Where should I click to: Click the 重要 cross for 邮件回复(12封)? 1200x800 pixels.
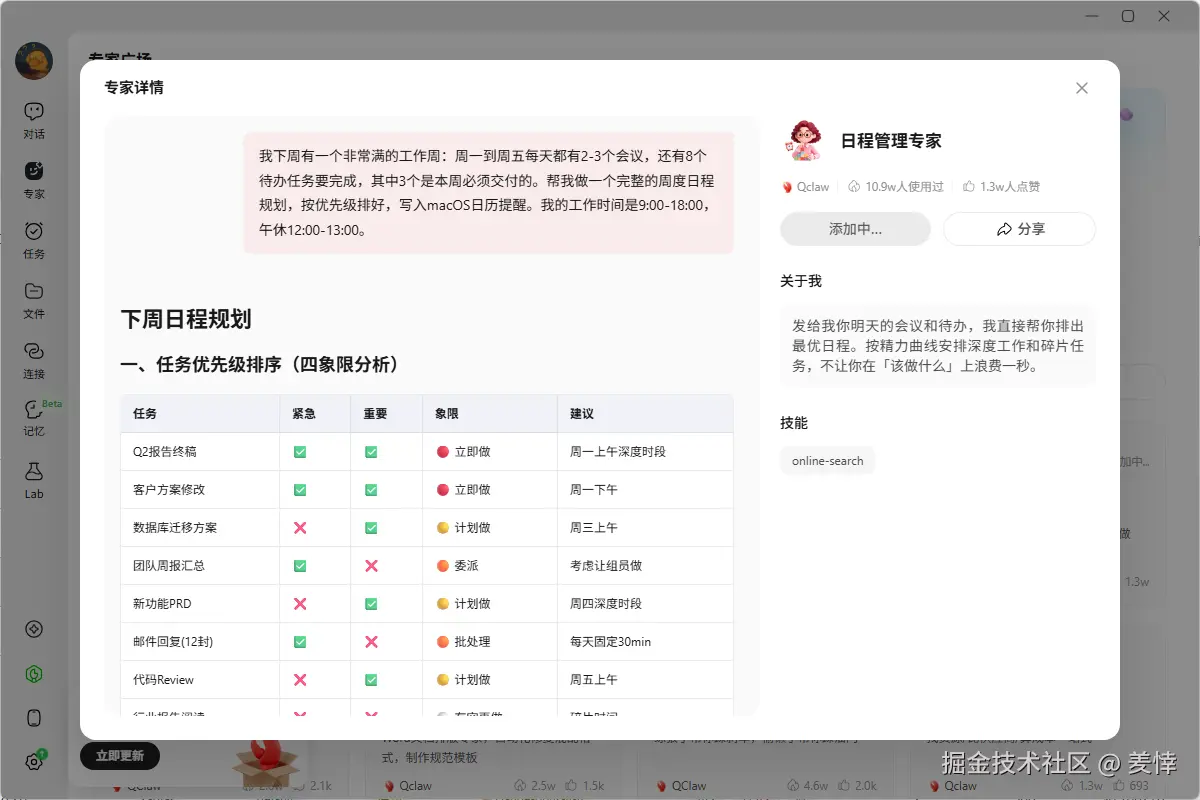click(x=371, y=642)
